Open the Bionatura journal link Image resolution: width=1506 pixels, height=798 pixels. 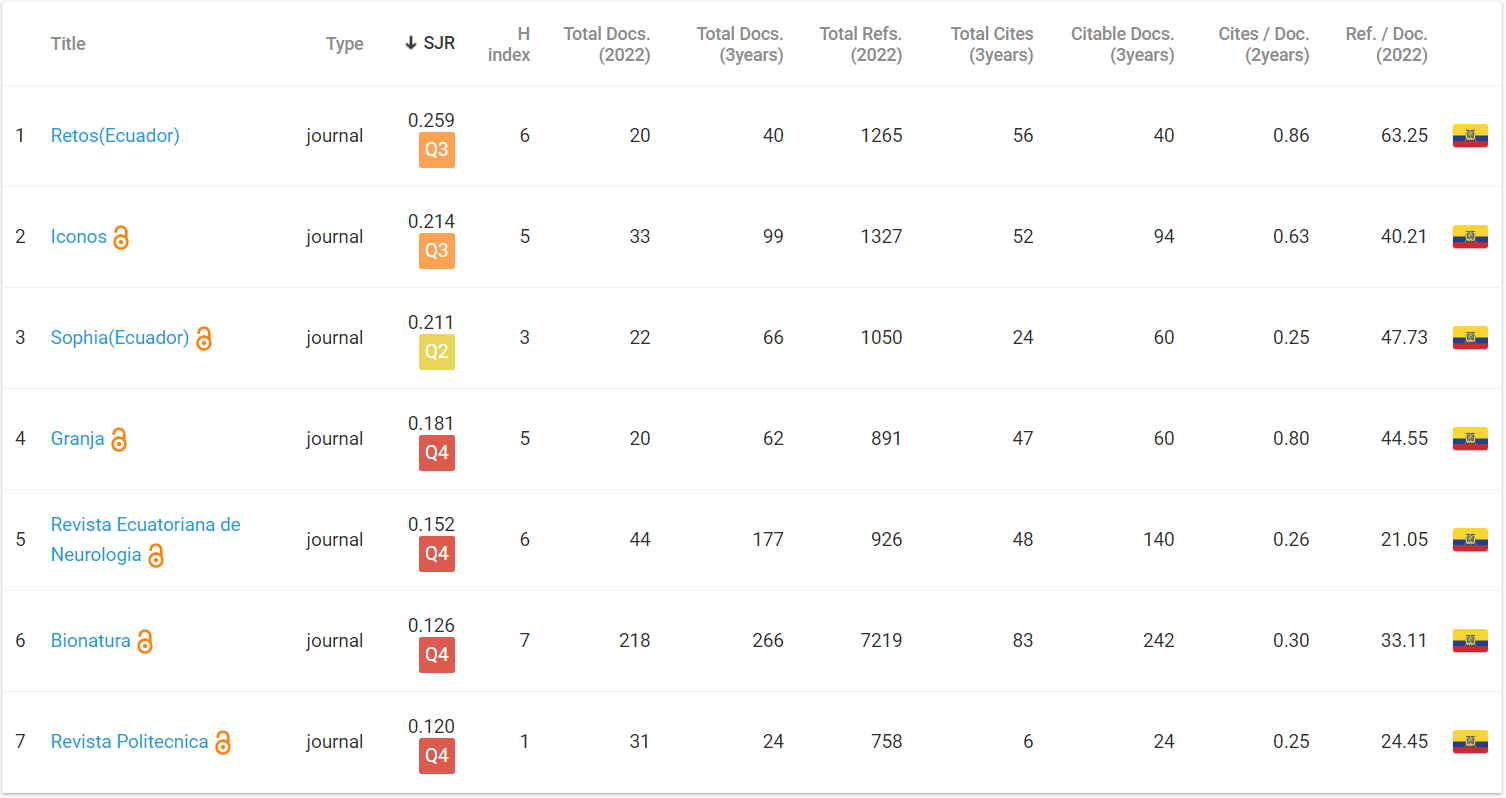[x=91, y=641]
